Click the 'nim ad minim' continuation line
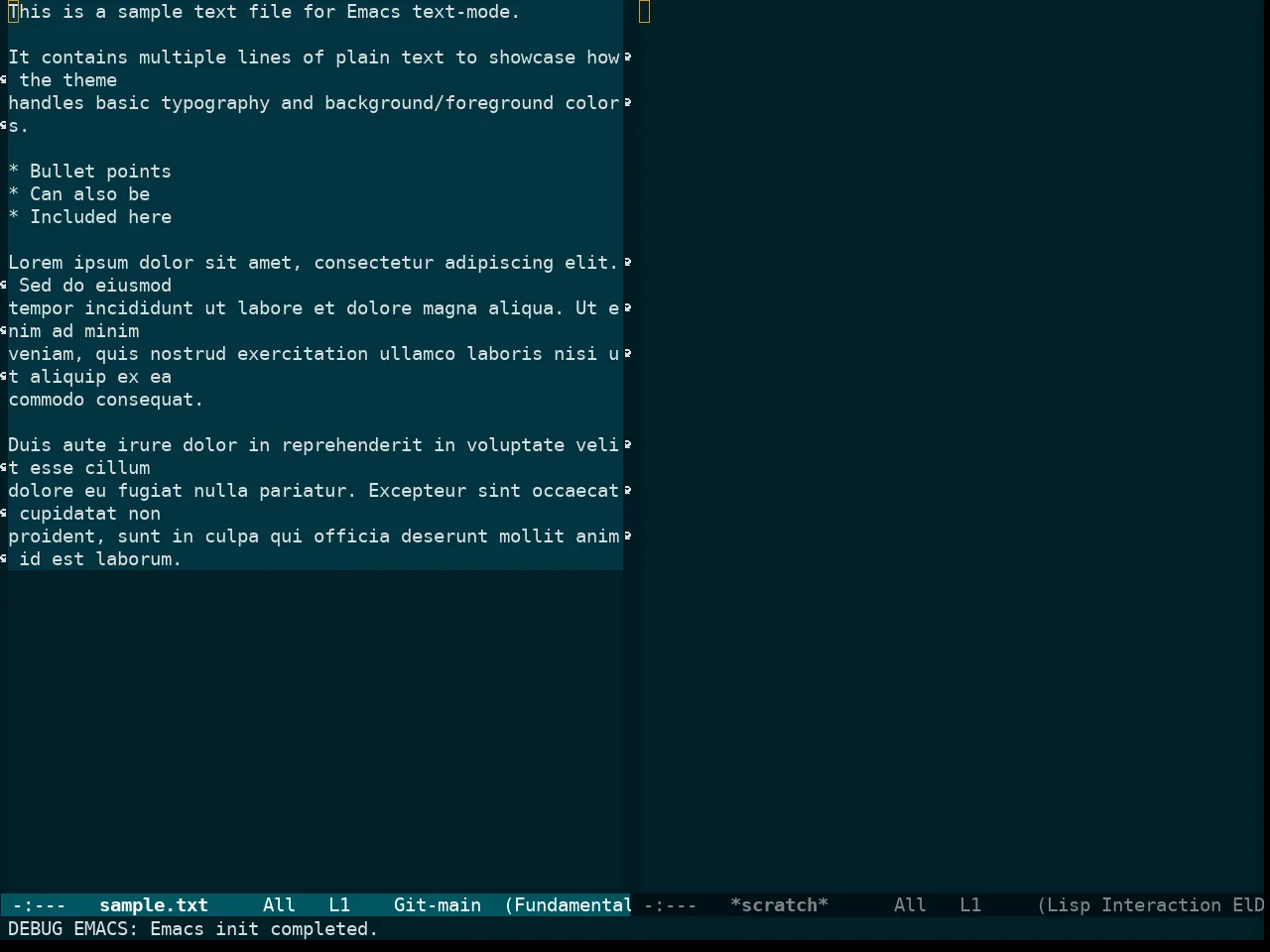Screen dimensions: 1270x952 [73, 331]
